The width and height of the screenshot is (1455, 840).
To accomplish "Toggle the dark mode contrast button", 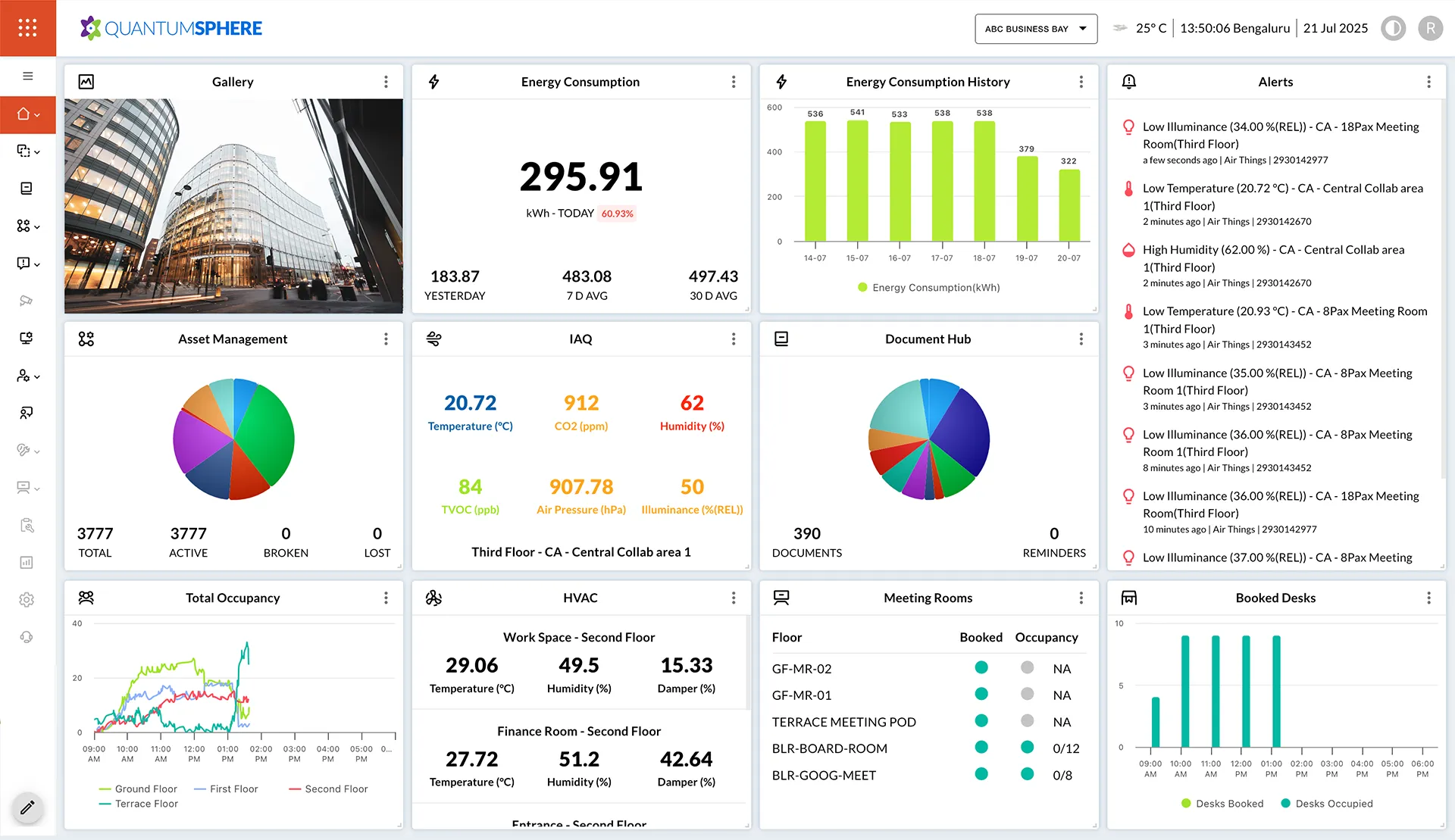I will click(1393, 29).
